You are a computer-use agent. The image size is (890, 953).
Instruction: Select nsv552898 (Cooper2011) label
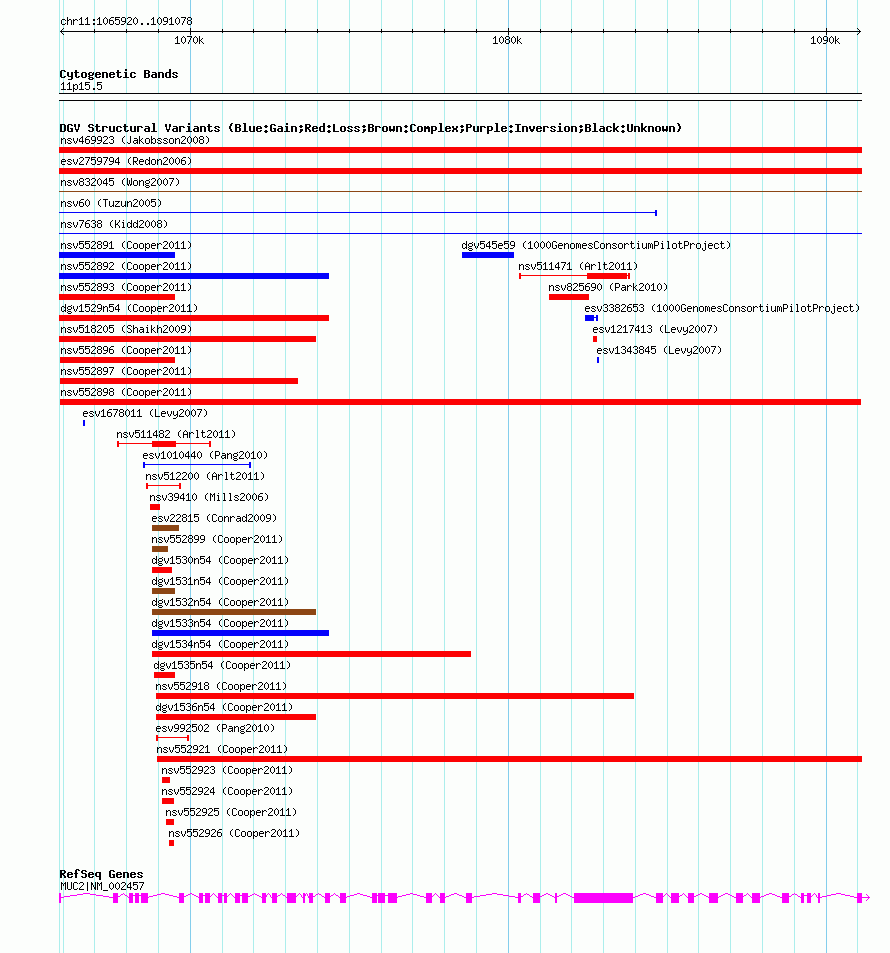[x=126, y=392]
